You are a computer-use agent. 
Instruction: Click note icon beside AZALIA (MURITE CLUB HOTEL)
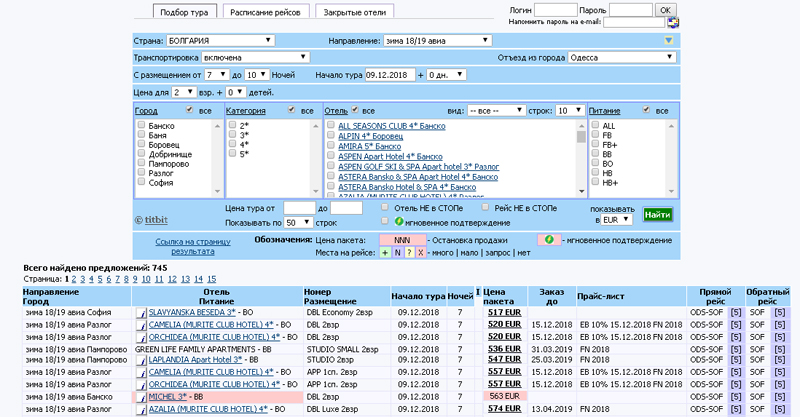click(x=142, y=408)
